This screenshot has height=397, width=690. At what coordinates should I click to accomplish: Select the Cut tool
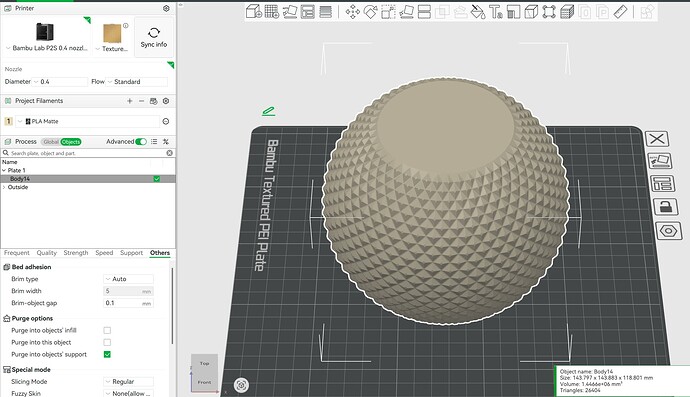(424, 12)
